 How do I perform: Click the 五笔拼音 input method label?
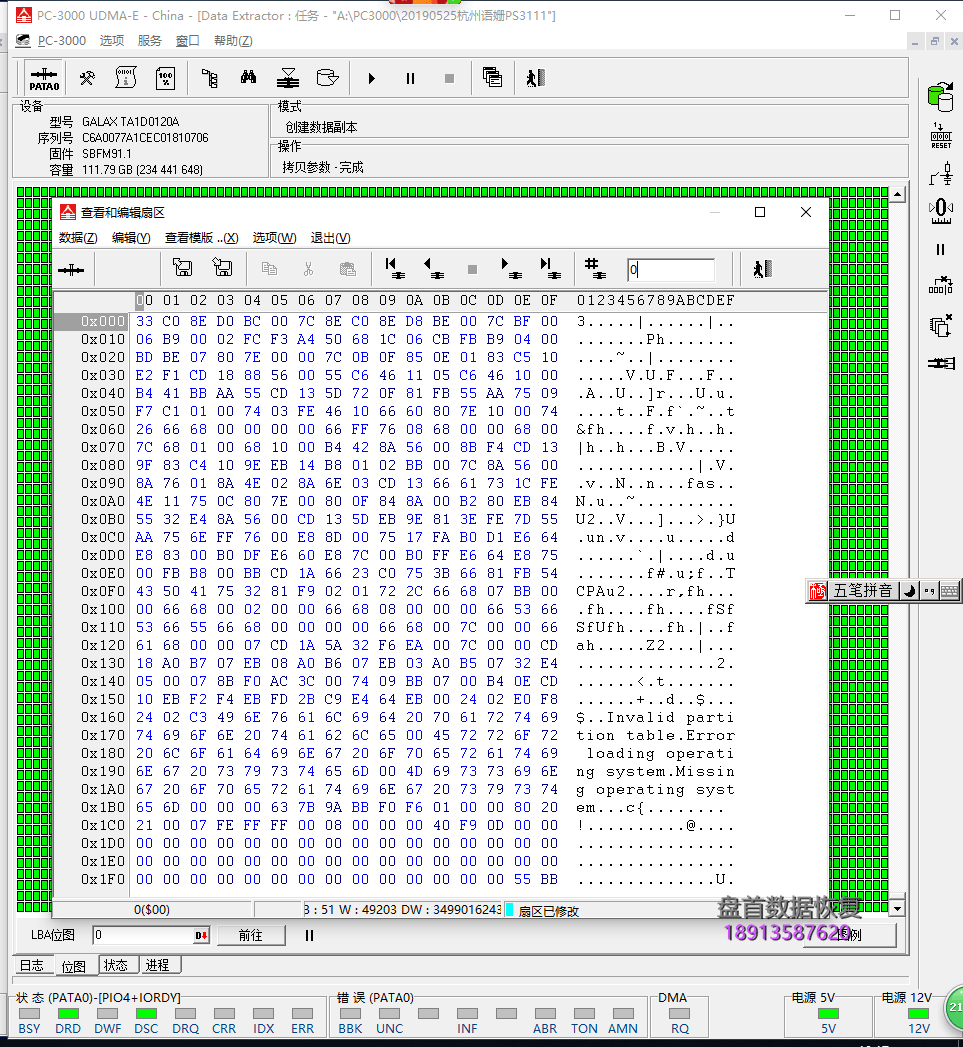click(x=863, y=591)
